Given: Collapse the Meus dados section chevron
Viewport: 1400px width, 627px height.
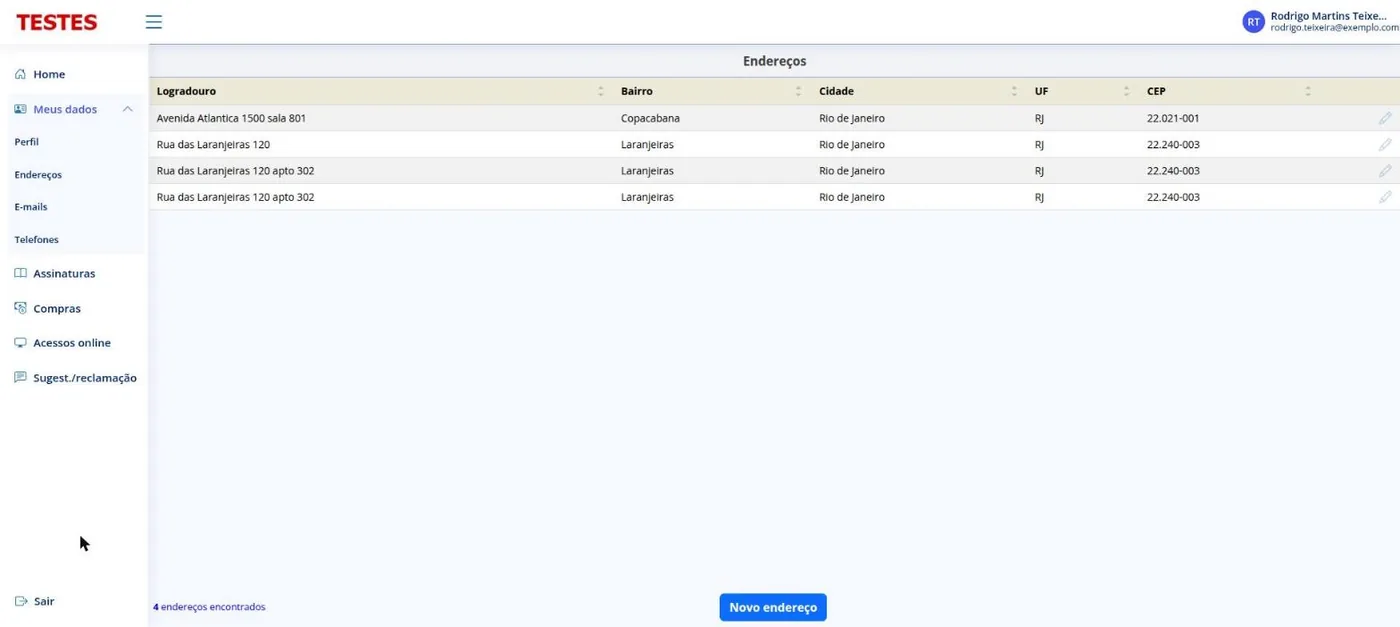Looking at the screenshot, I should point(127,109).
